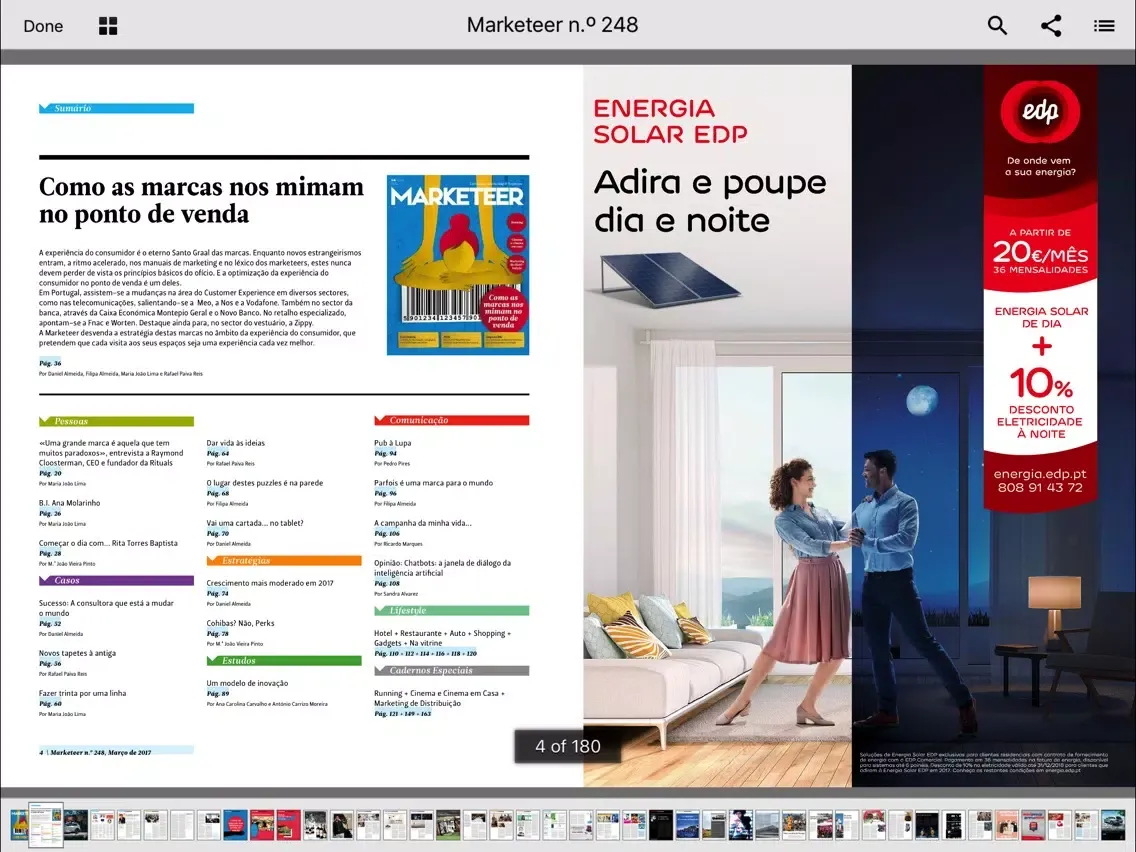Open "Vai uma cartada... no tablet?"

click(x=255, y=523)
